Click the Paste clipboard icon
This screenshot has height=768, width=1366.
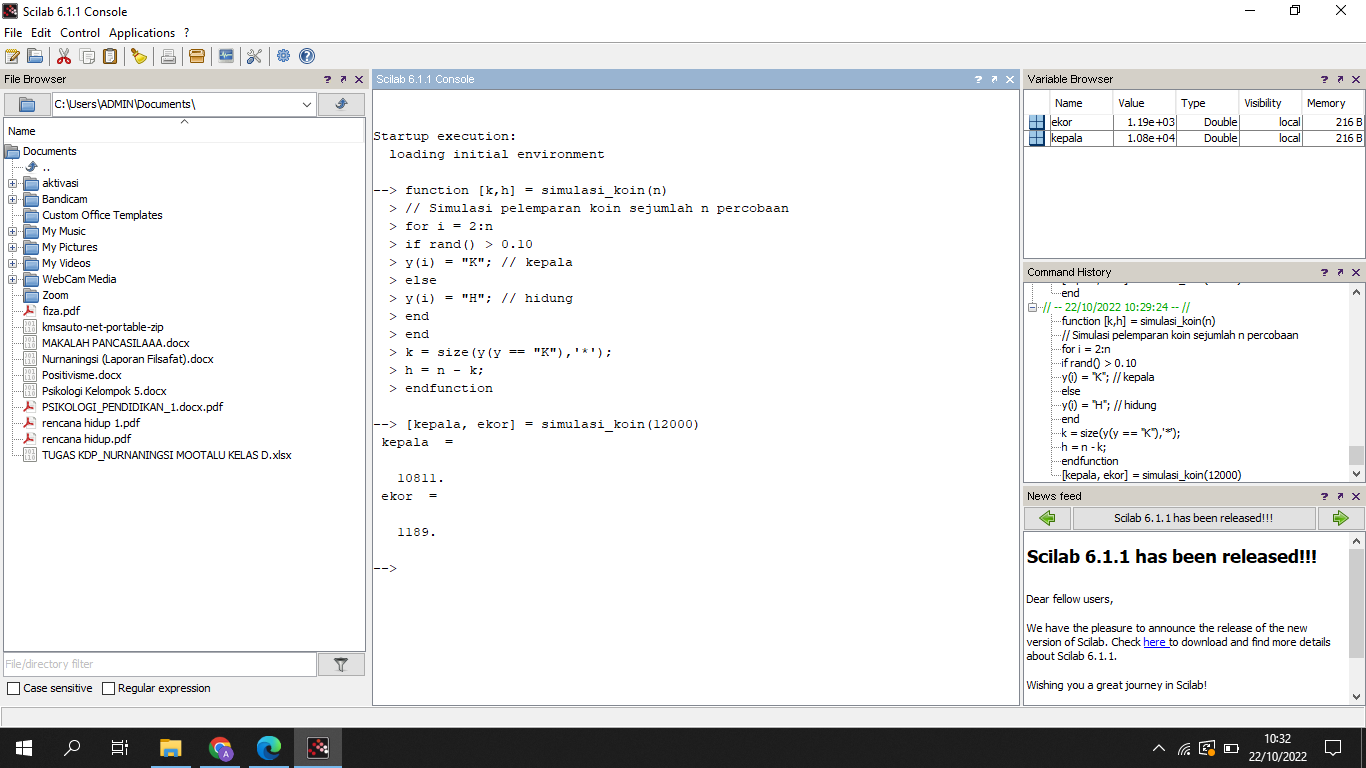tap(110, 56)
